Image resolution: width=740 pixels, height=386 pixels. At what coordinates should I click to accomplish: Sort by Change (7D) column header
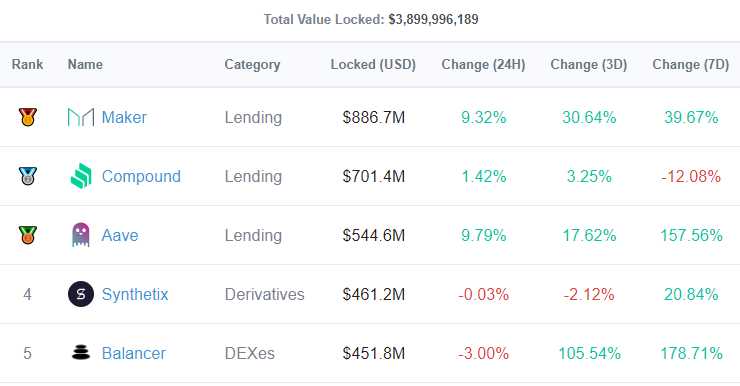click(690, 65)
